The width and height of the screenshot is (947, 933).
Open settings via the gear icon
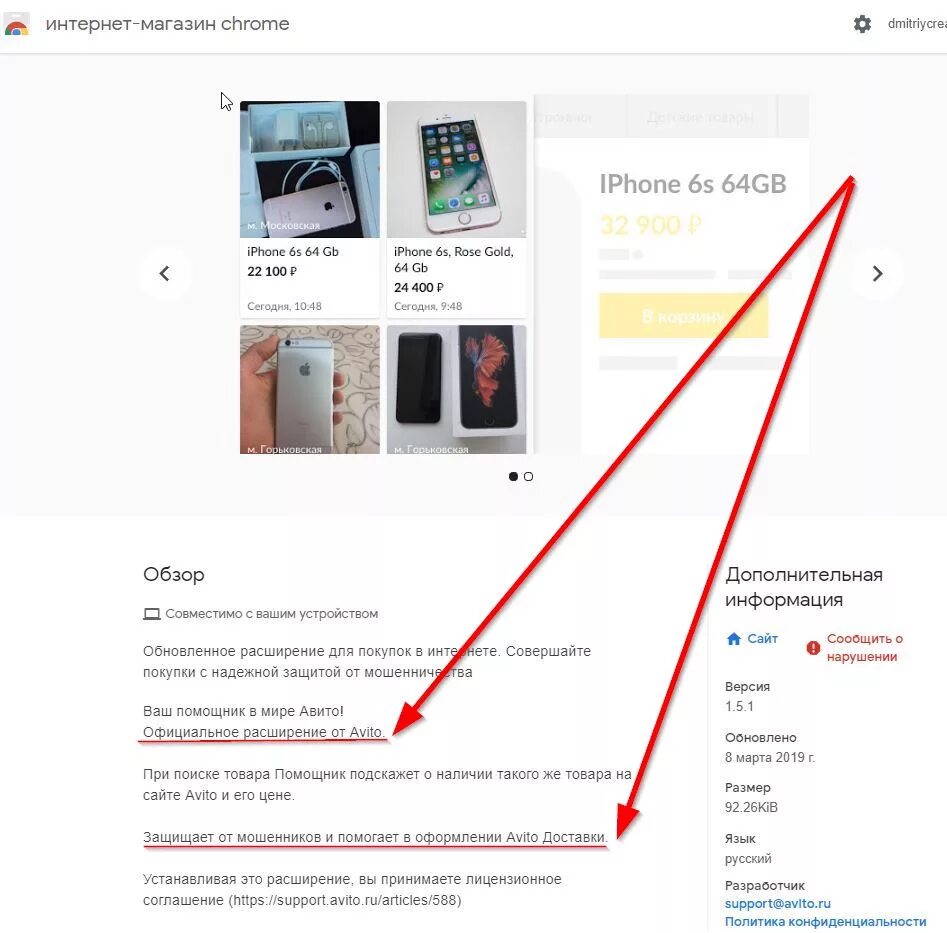click(x=862, y=24)
